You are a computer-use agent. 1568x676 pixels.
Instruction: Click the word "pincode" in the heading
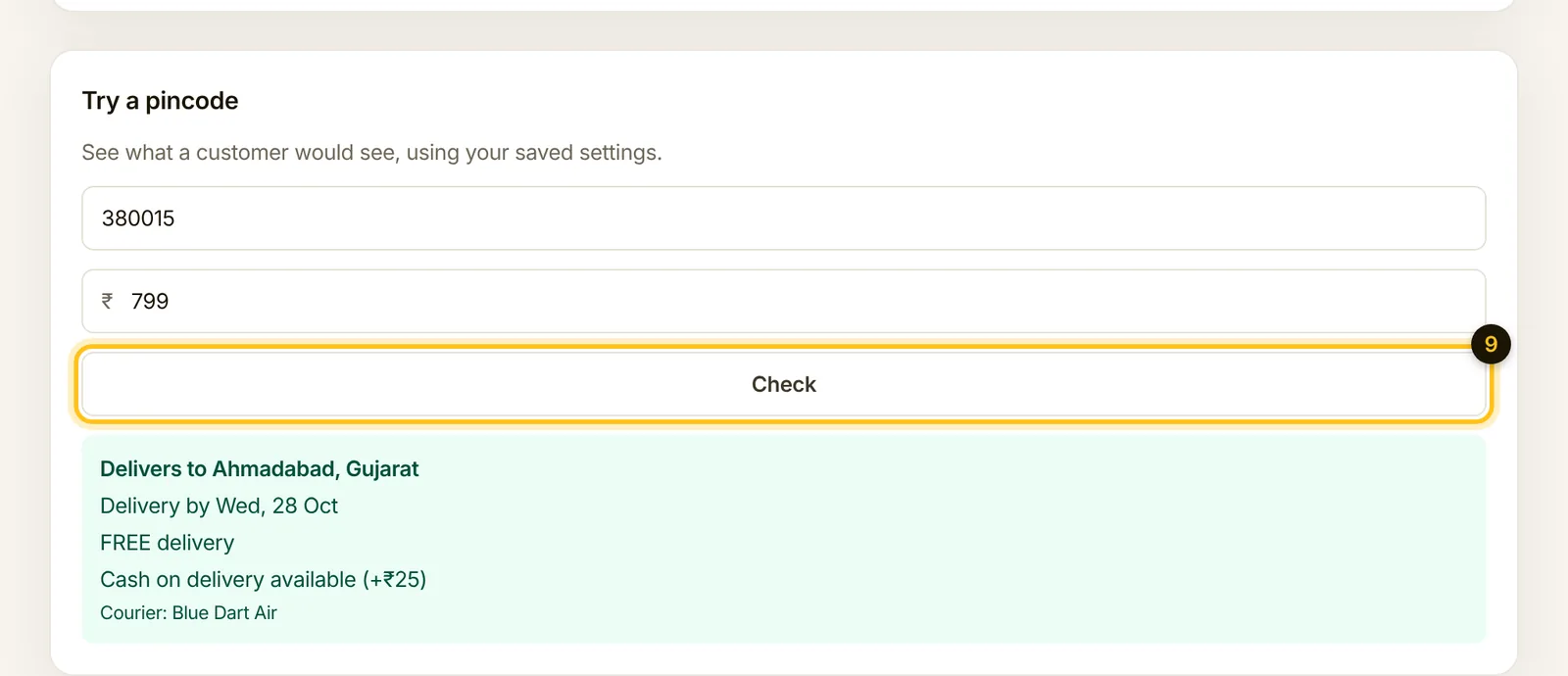pyautogui.click(x=192, y=102)
